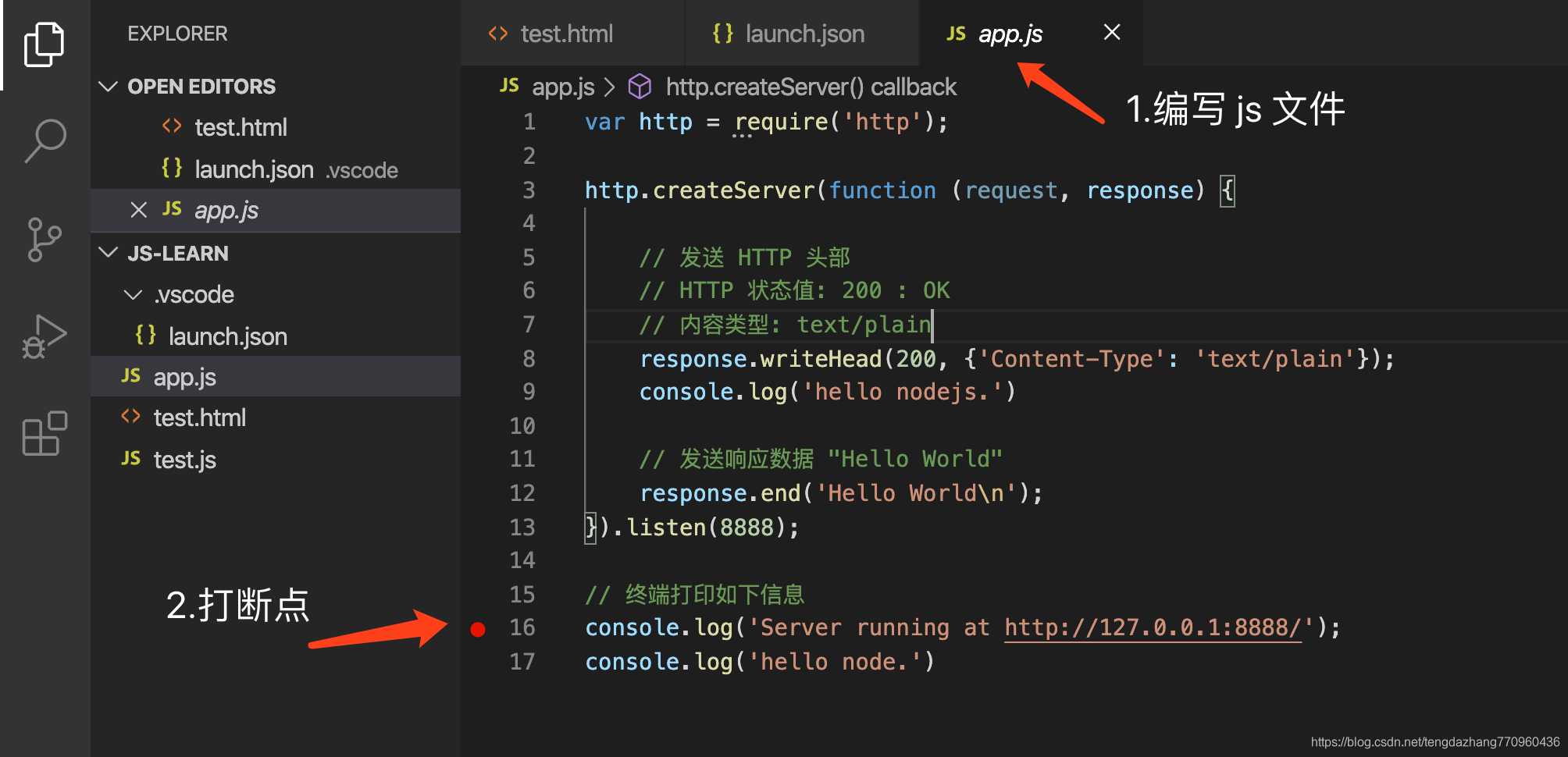
Task: Click line number 3 in gutter
Action: click(x=529, y=190)
